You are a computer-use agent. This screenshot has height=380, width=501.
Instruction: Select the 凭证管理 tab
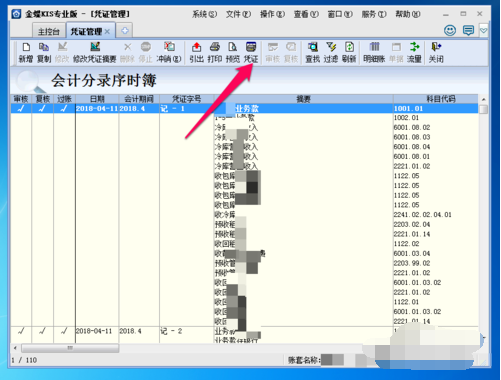(86, 31)
